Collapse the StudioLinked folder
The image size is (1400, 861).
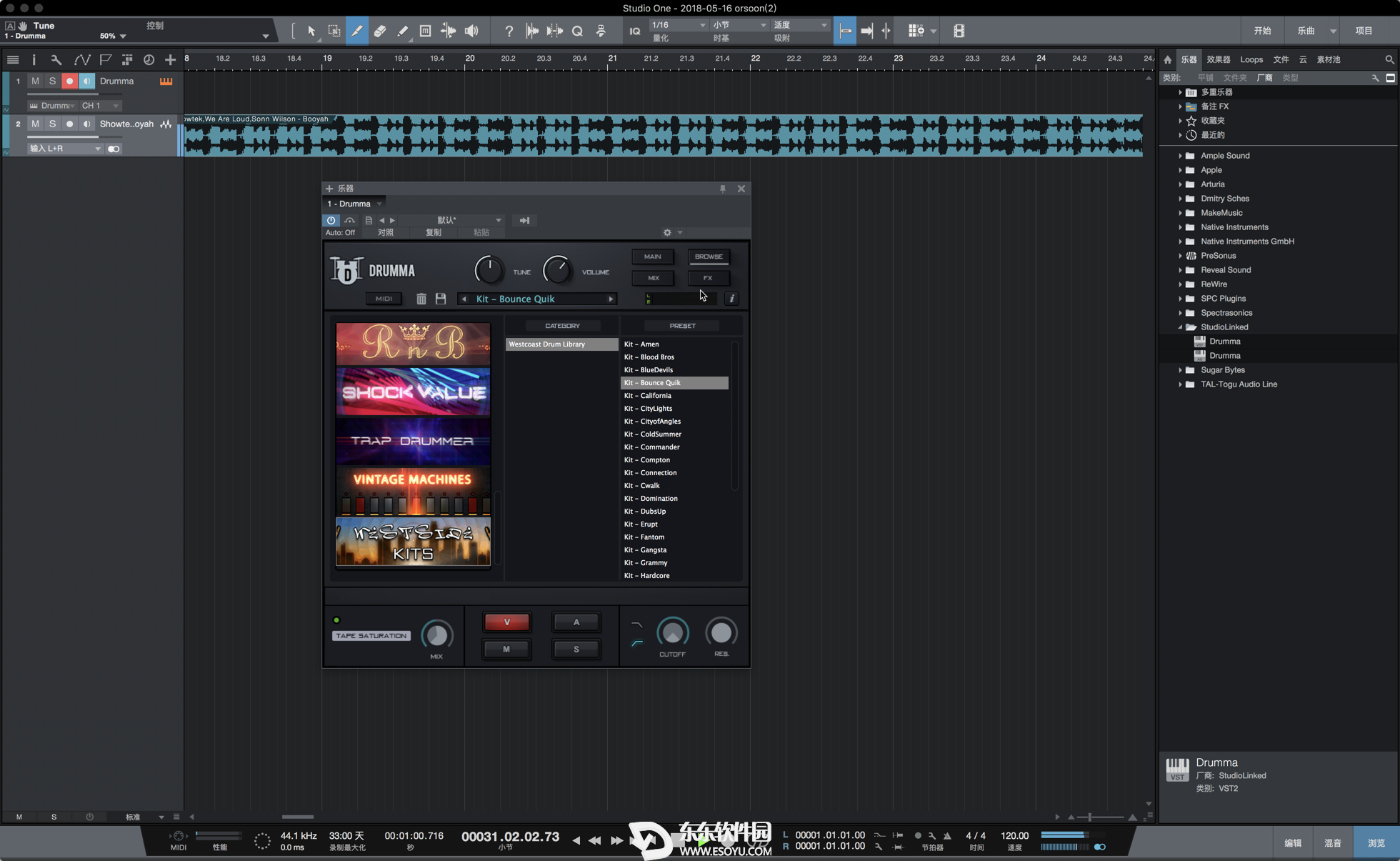pos(1179,327)
